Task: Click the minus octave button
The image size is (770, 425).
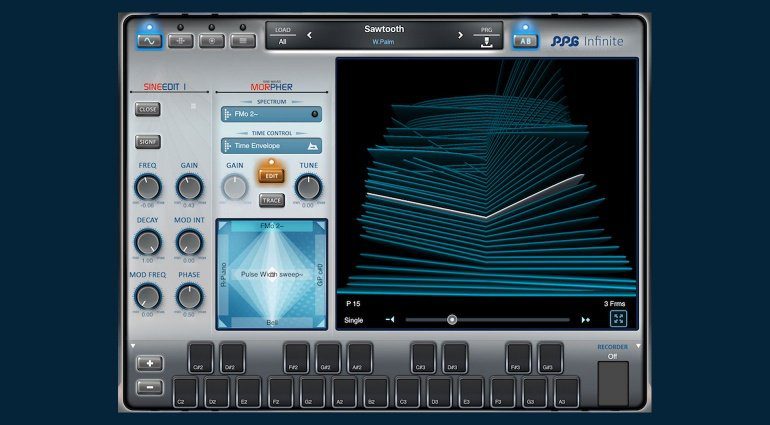Action: 149,386
